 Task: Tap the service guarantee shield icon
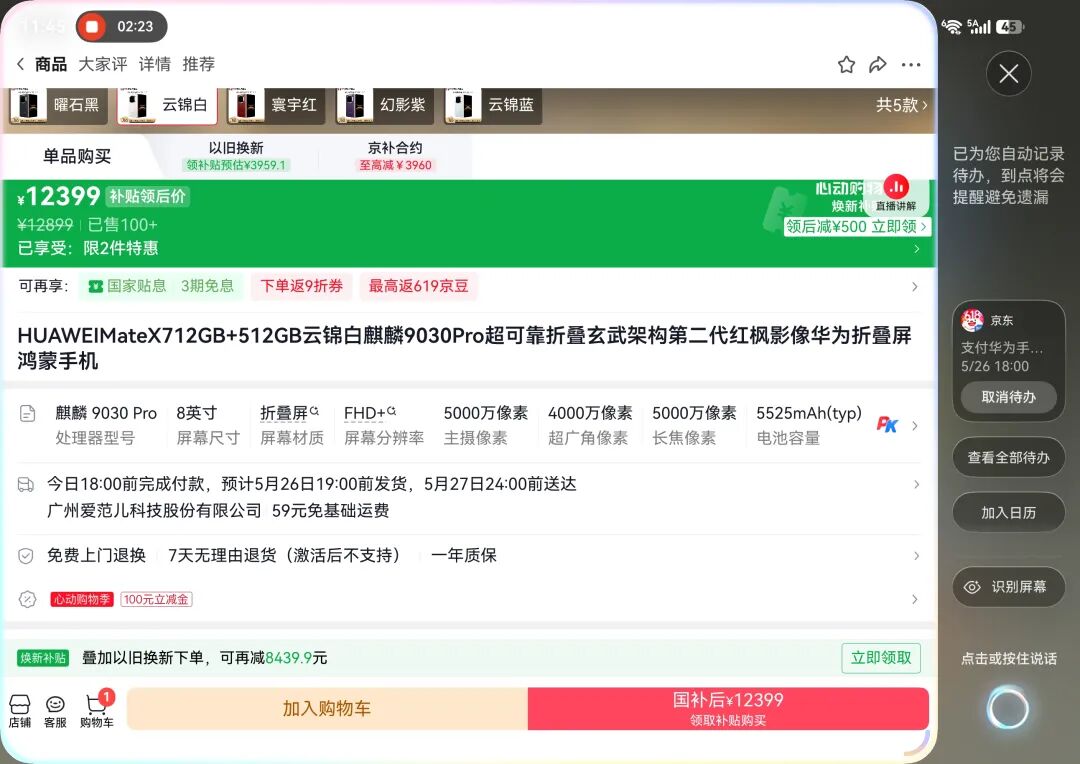[25, 556]
